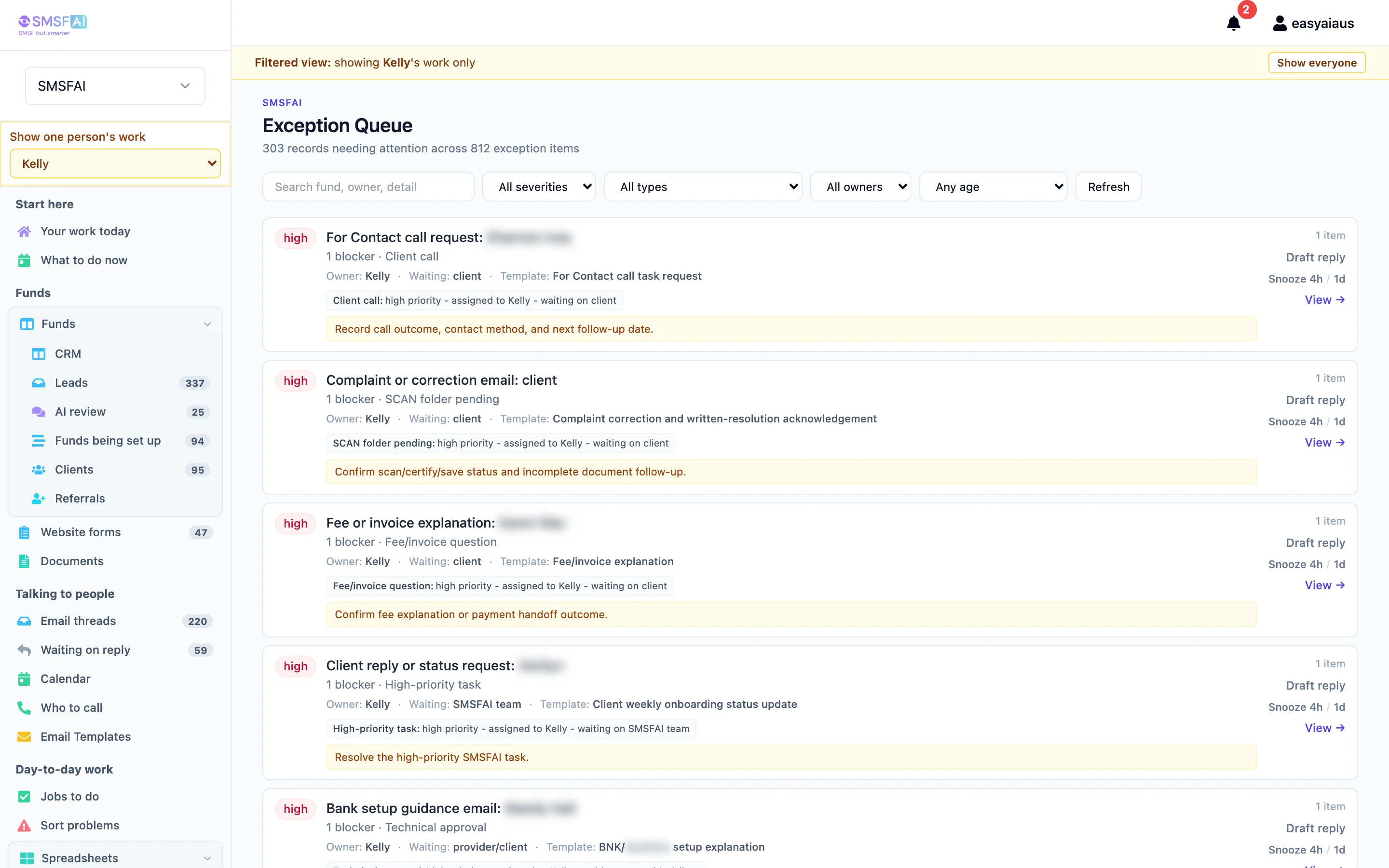Viewport: 1389px width, 868px height.
Task: Open the SMSFAI workspace dropdown
Action: tap(115, 86)
